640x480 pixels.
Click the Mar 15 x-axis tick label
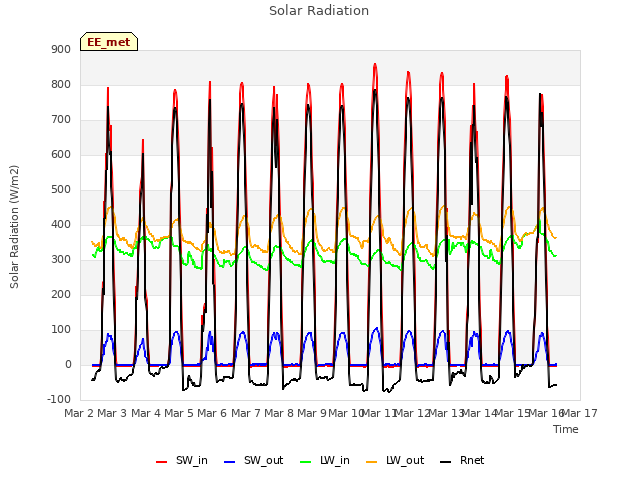pos(513,413)
